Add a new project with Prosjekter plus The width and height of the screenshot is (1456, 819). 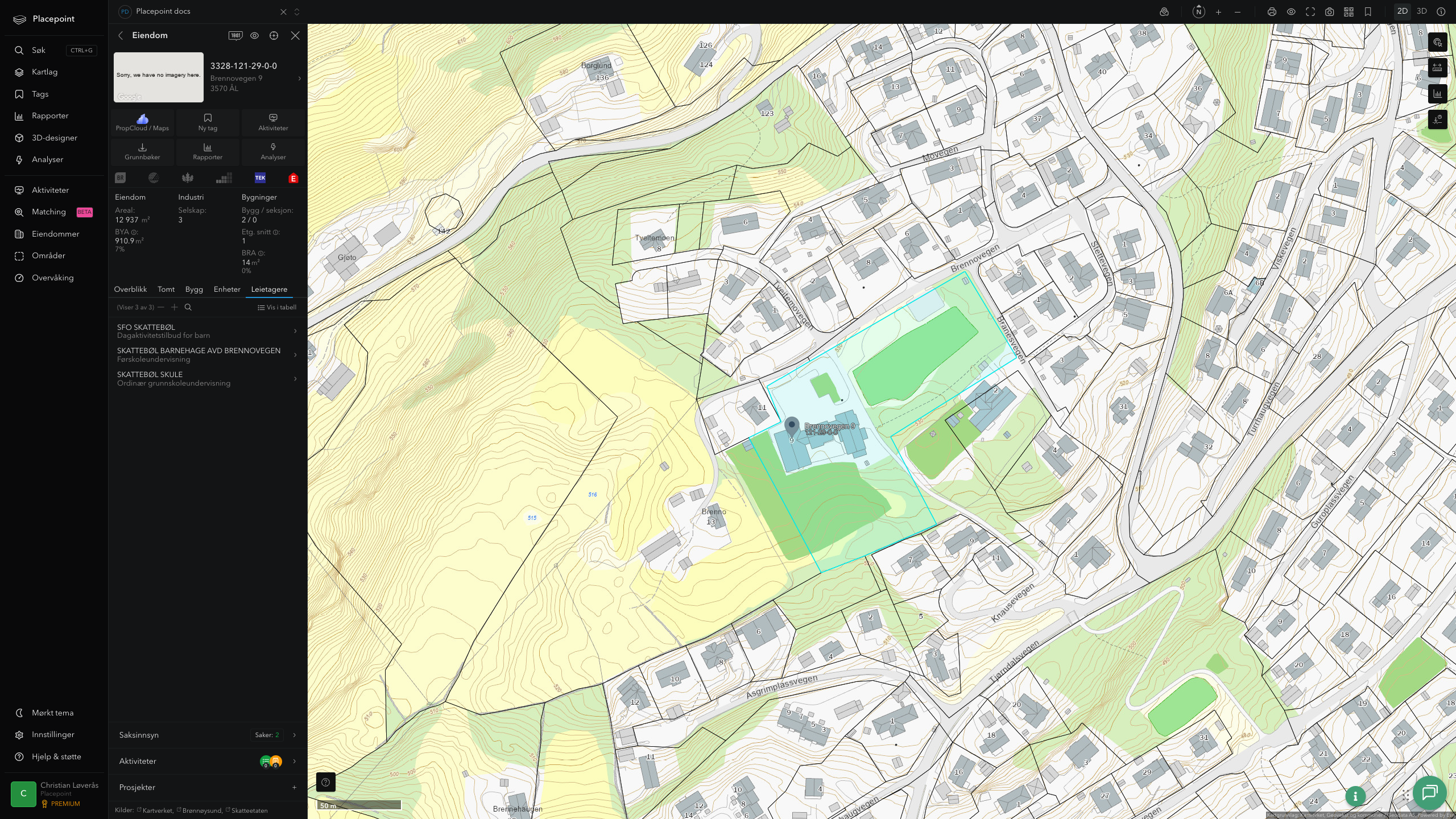294,787
